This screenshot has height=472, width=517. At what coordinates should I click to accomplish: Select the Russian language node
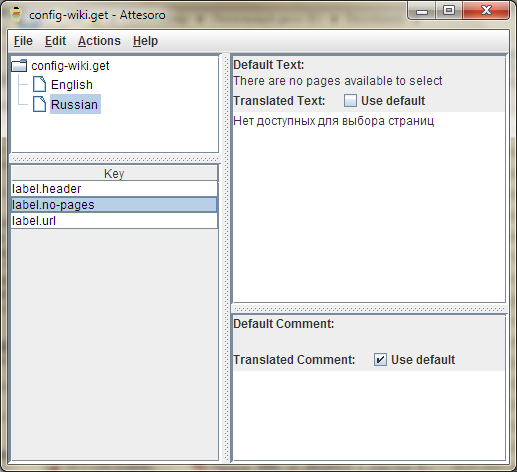point(75,104)
